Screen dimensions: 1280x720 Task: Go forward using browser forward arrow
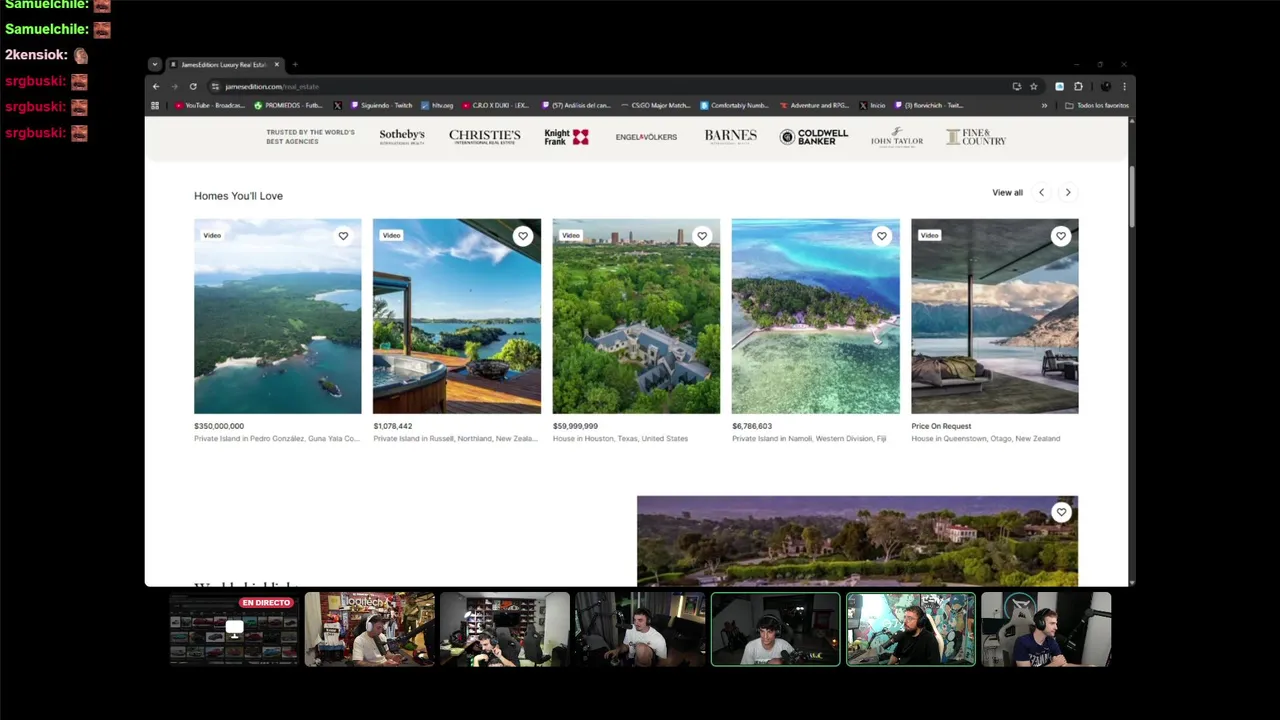[x=174, y=86]
